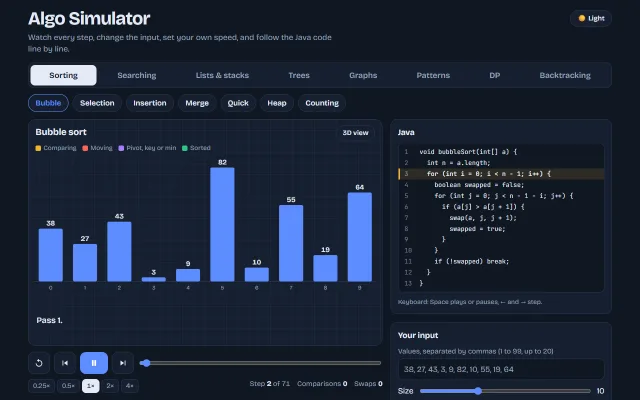Click the bar labeled 55

point(291,243)
